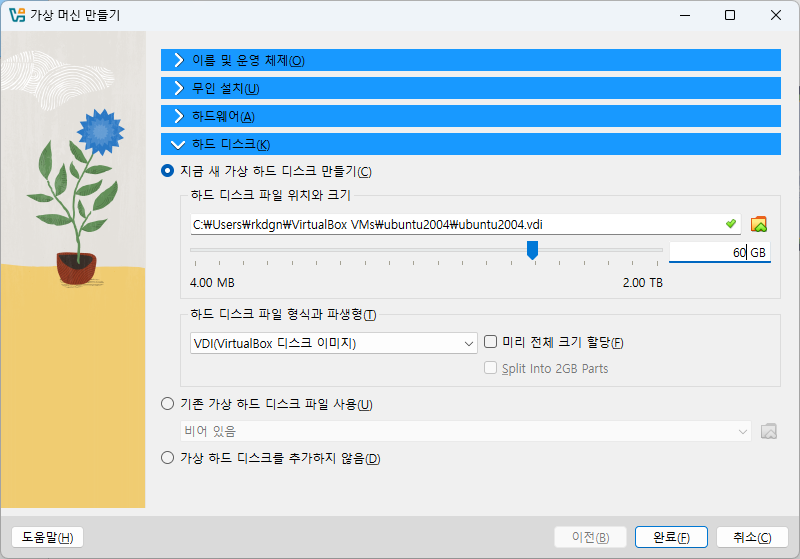The width and height of the screenshot is (800, 559).
Task: Open 비어 있음 existing disk dropdown
Action: pos(465,431)
